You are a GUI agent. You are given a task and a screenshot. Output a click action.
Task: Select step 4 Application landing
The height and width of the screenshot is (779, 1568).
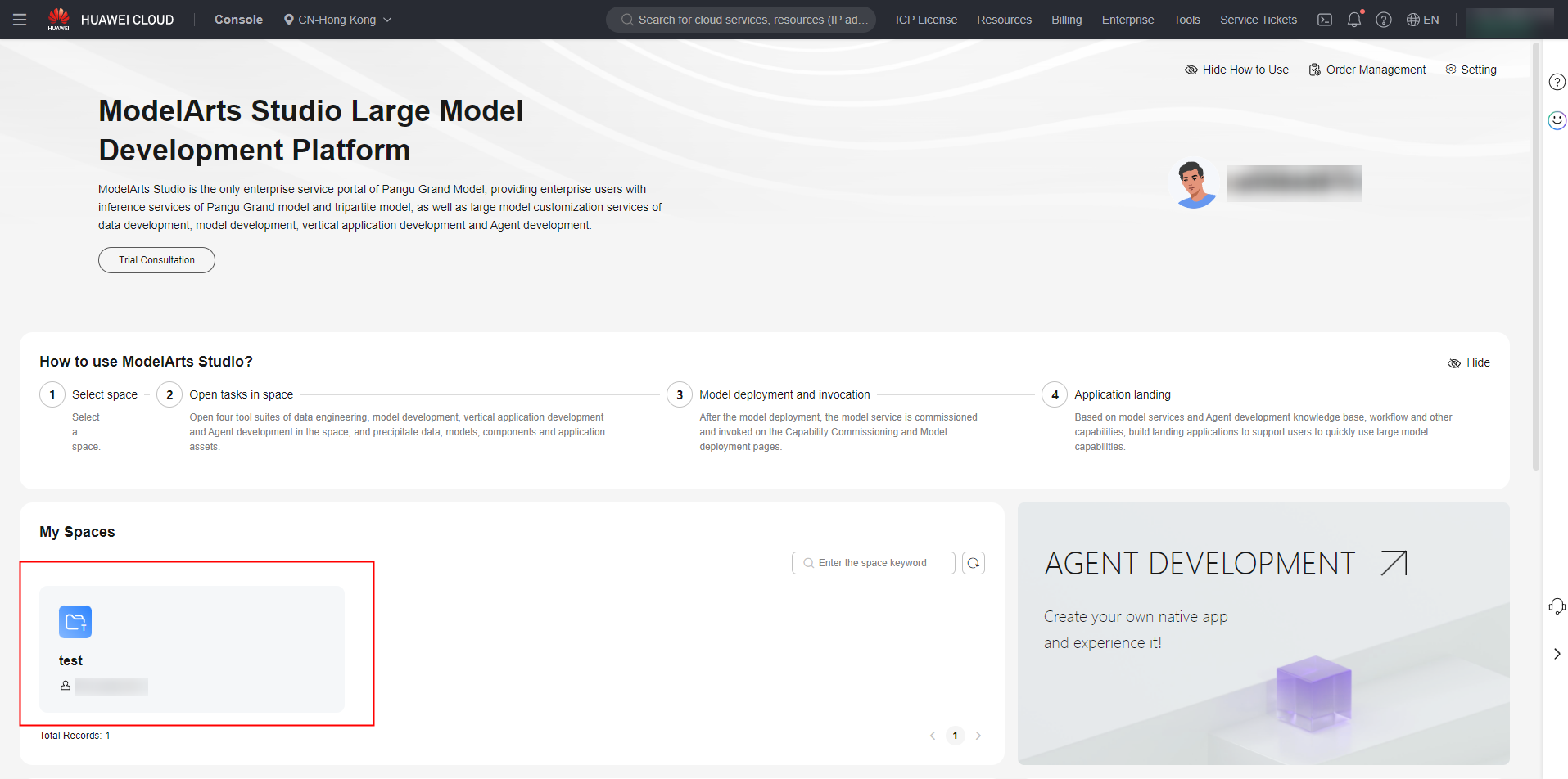(1107, 394)
